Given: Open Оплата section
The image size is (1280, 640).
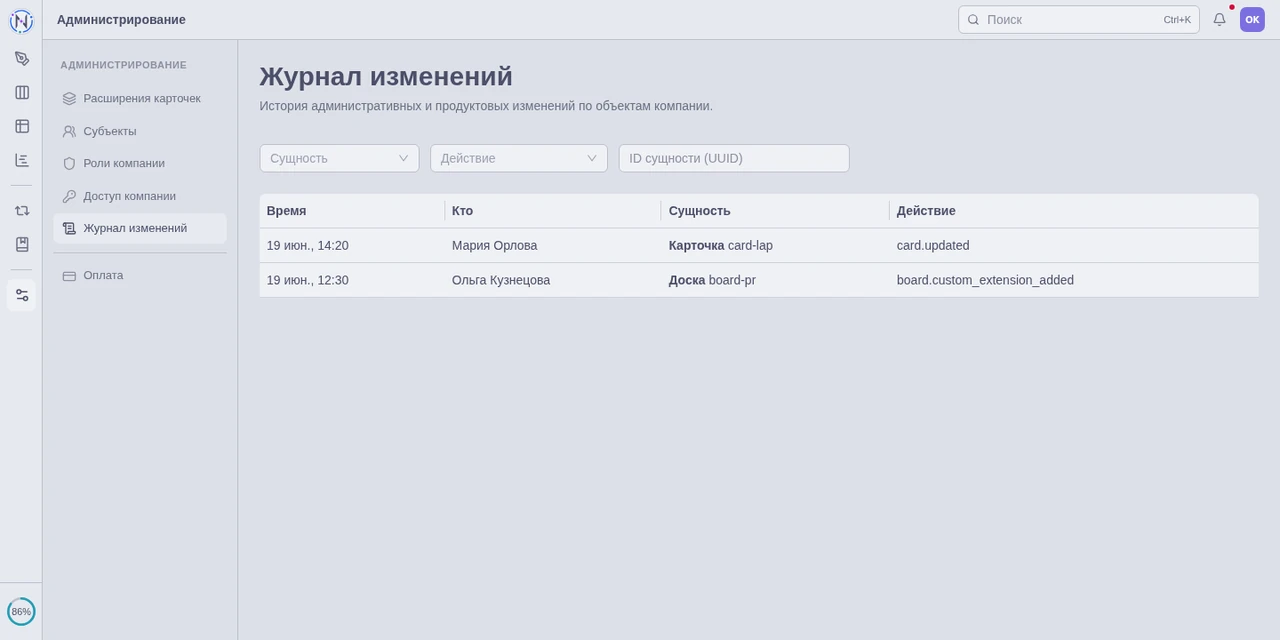Looking at the screenshot, I should (x=140, y=275).
